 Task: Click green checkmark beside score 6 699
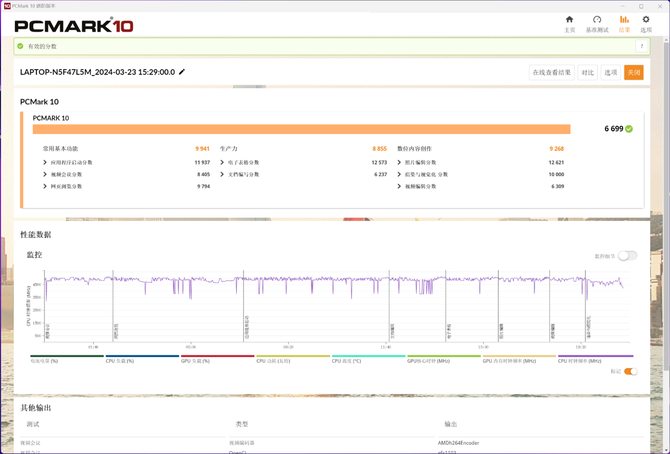point(629,129)
